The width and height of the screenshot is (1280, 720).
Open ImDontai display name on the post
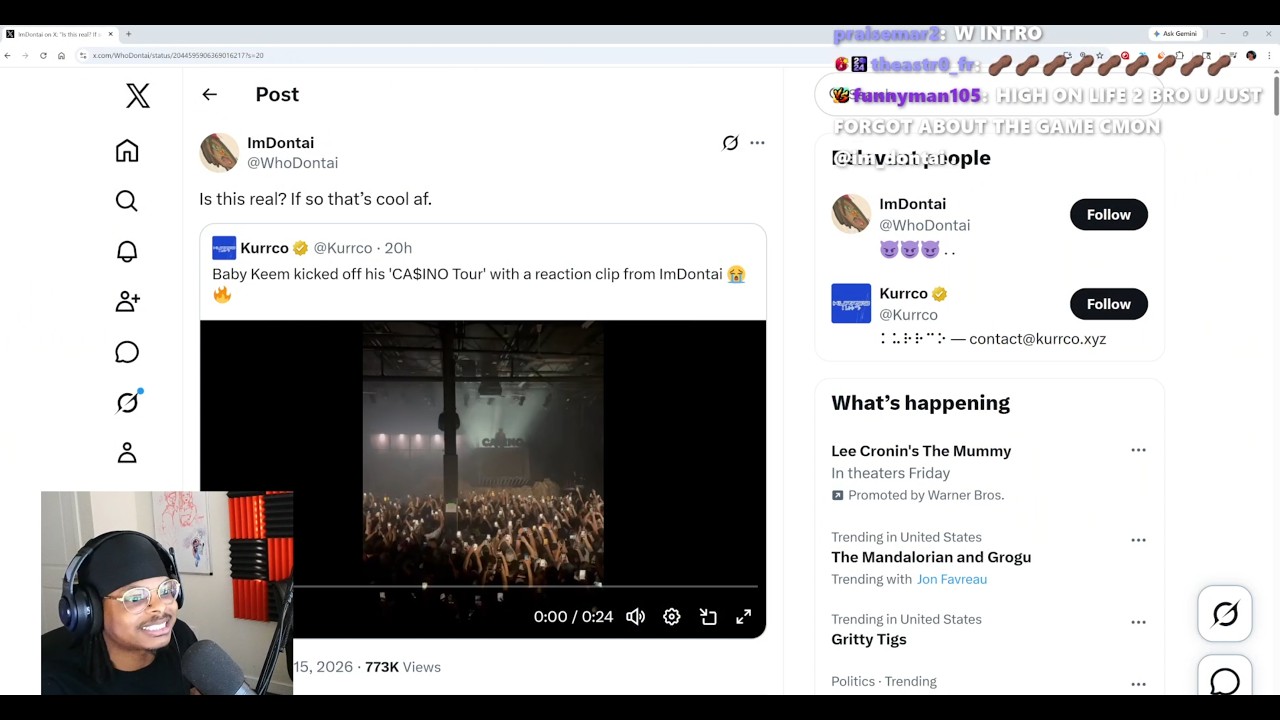[280, 143]
